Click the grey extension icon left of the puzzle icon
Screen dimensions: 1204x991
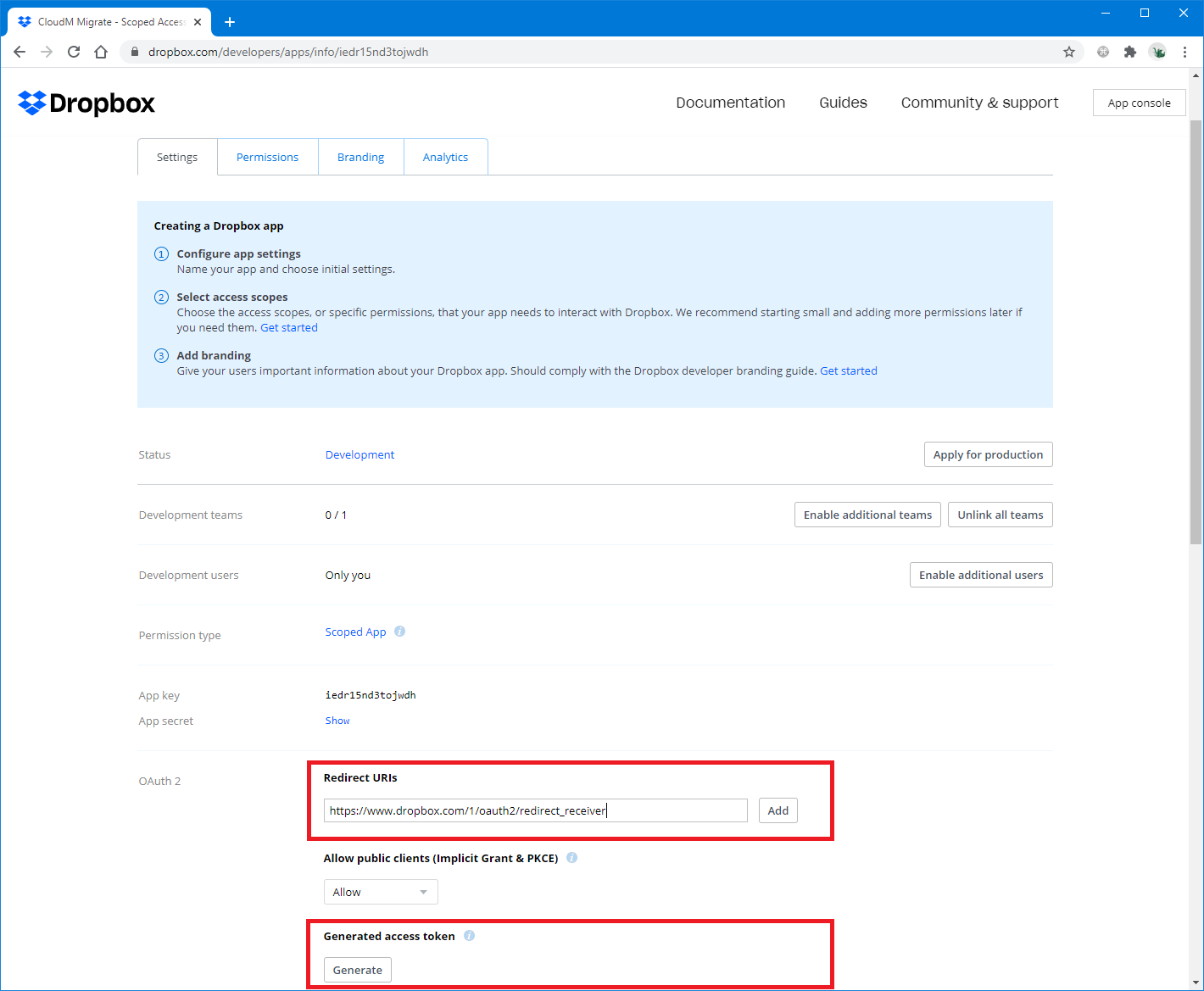click(1103, 52)
